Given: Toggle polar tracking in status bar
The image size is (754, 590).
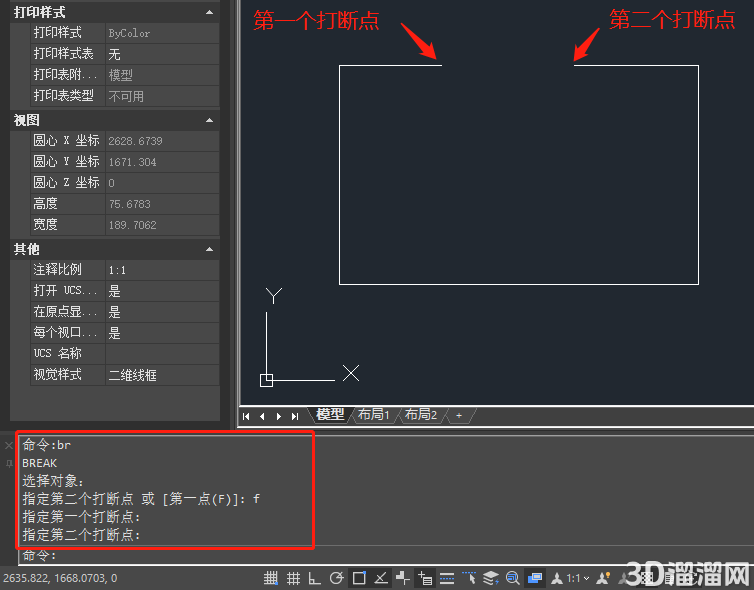Looking at the screenshot, I should point(337,577).
